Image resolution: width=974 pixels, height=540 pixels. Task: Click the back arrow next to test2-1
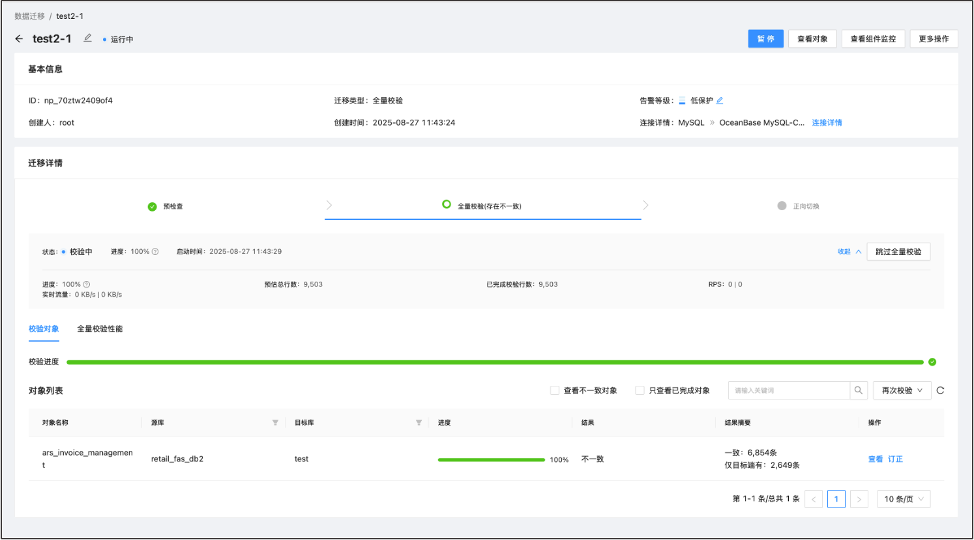coord(19,39)
